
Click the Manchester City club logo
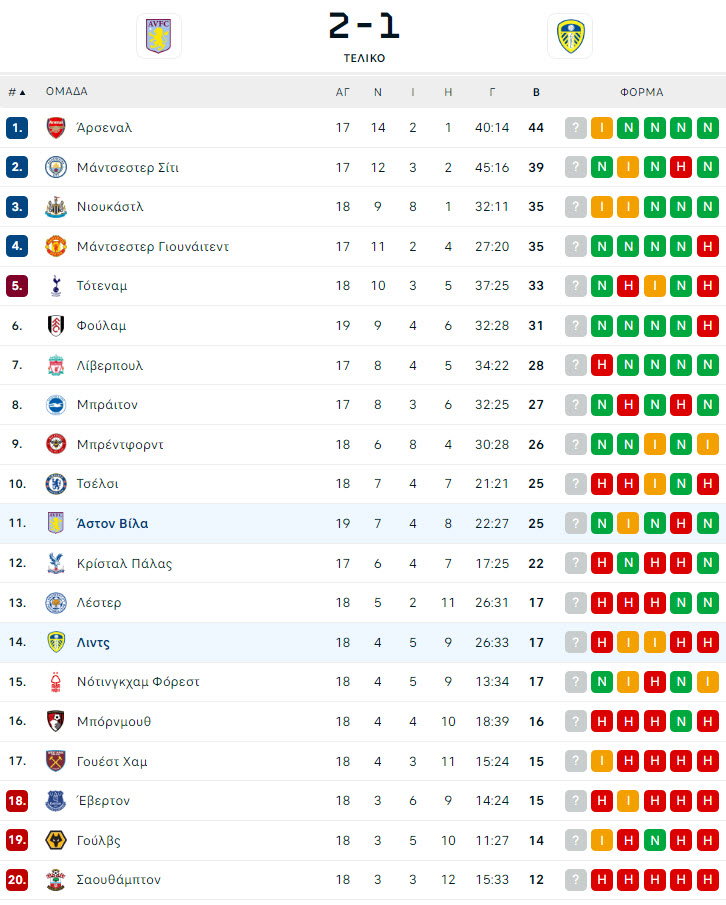click(x=56, y=167)
